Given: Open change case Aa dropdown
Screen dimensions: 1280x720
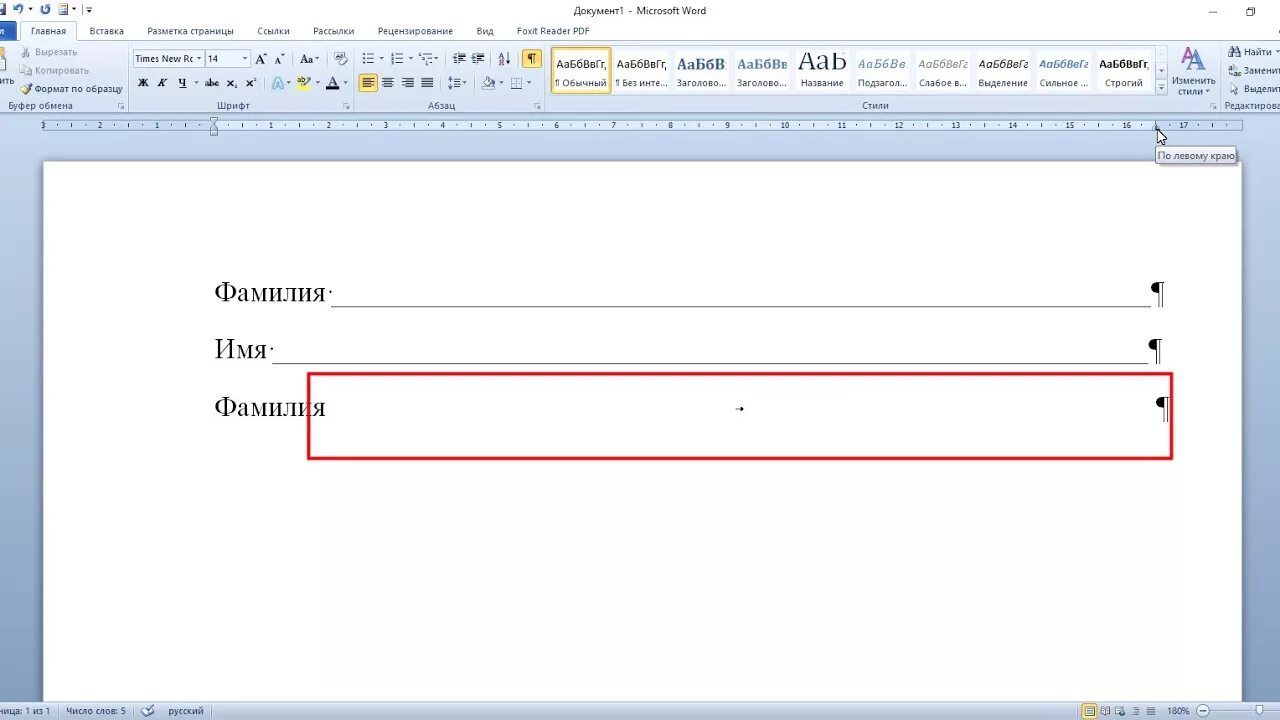Looking at the screenshot, I should coord(310,59).
